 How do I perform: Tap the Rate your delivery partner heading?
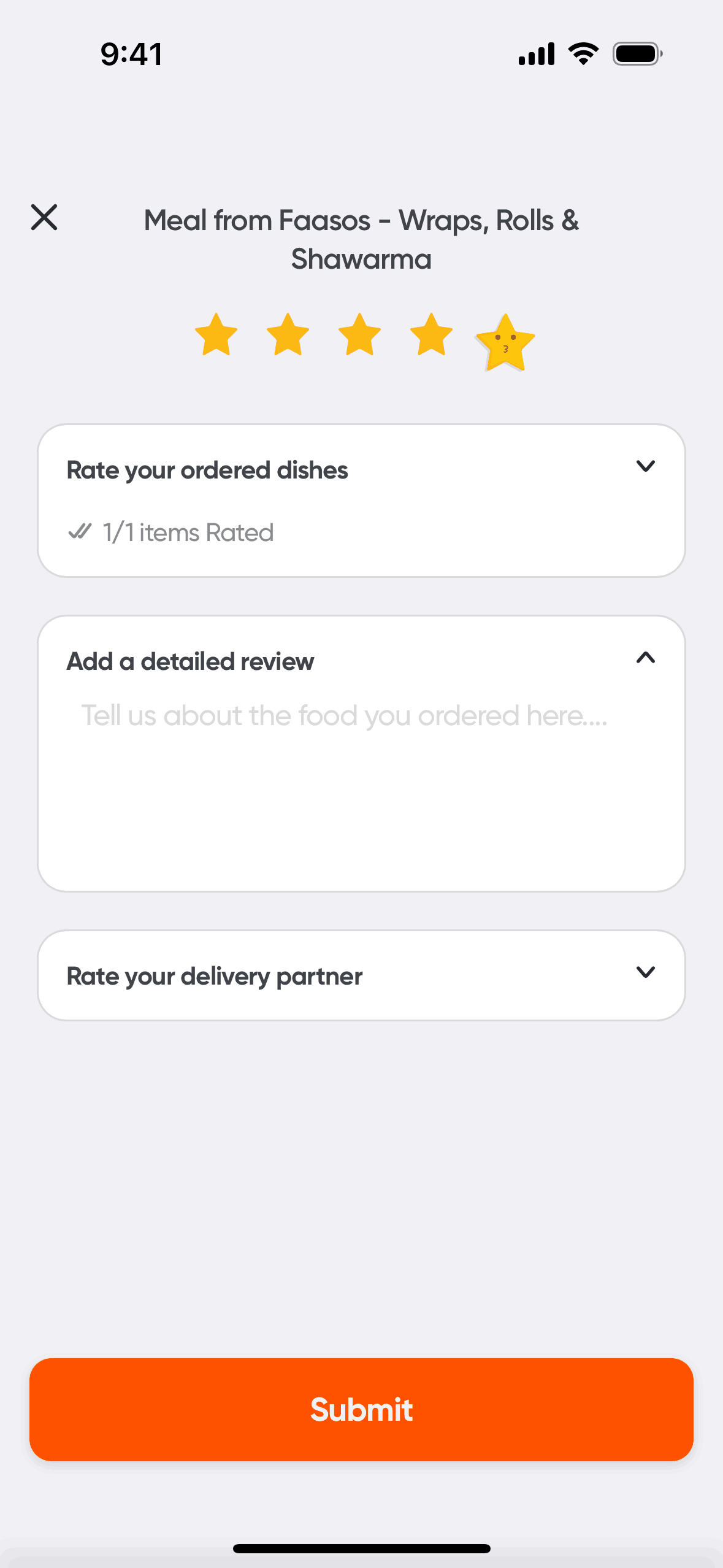pos(215,976)
